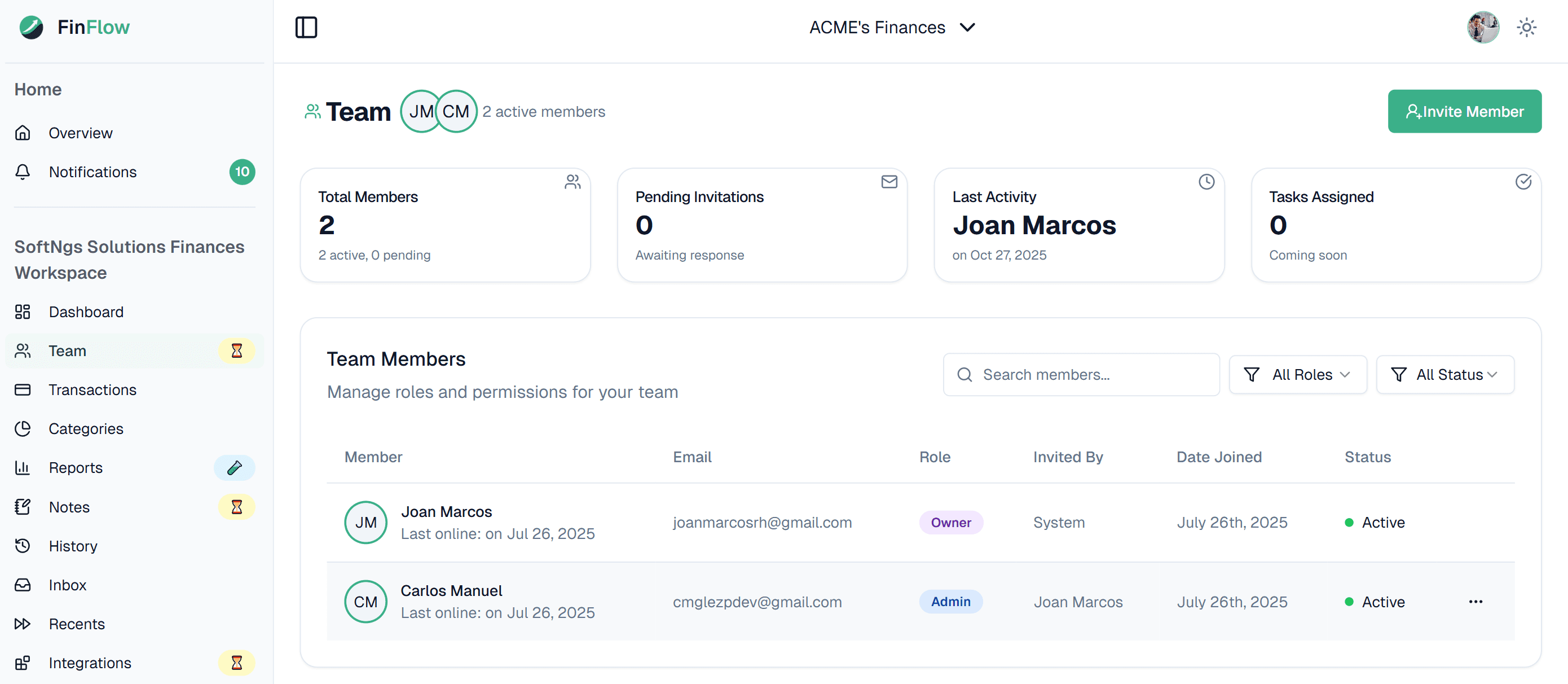Click the Categories pie chart icon
The width and height of the screenshot is (1568, 684).
click(23, 428)
